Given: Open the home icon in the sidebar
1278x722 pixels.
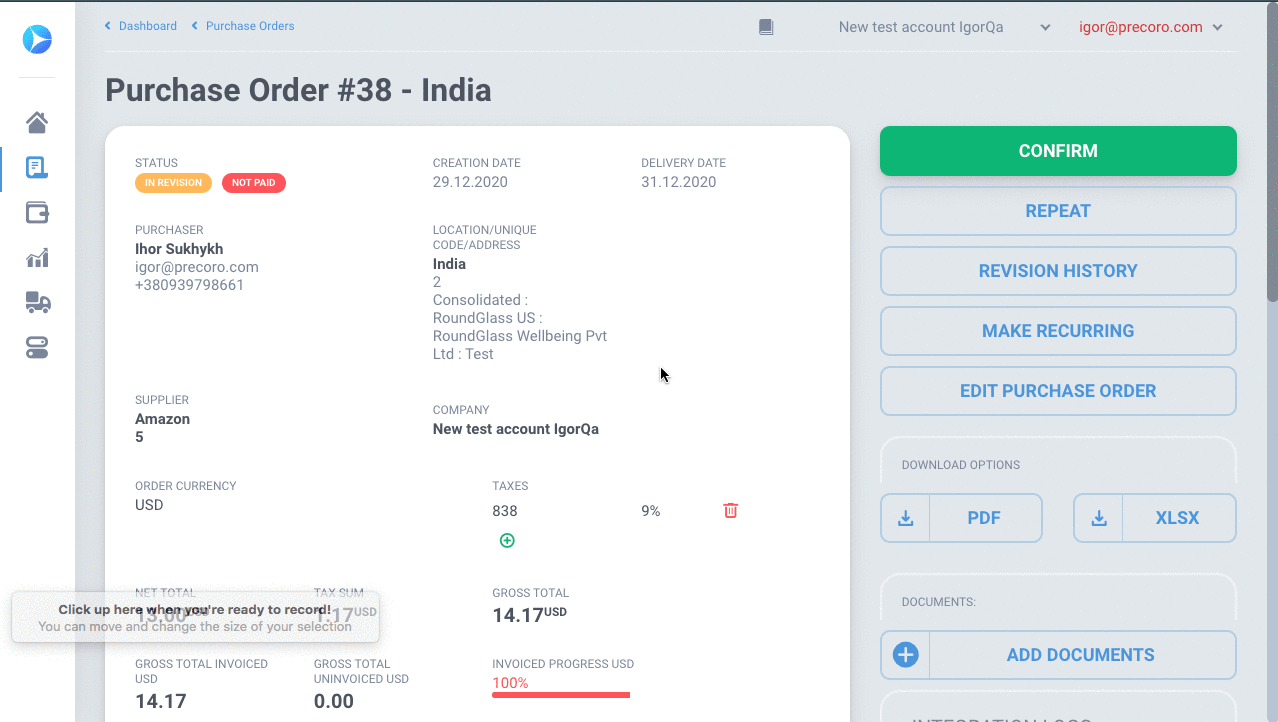Looking at the screenshot, I should (37, 122).
